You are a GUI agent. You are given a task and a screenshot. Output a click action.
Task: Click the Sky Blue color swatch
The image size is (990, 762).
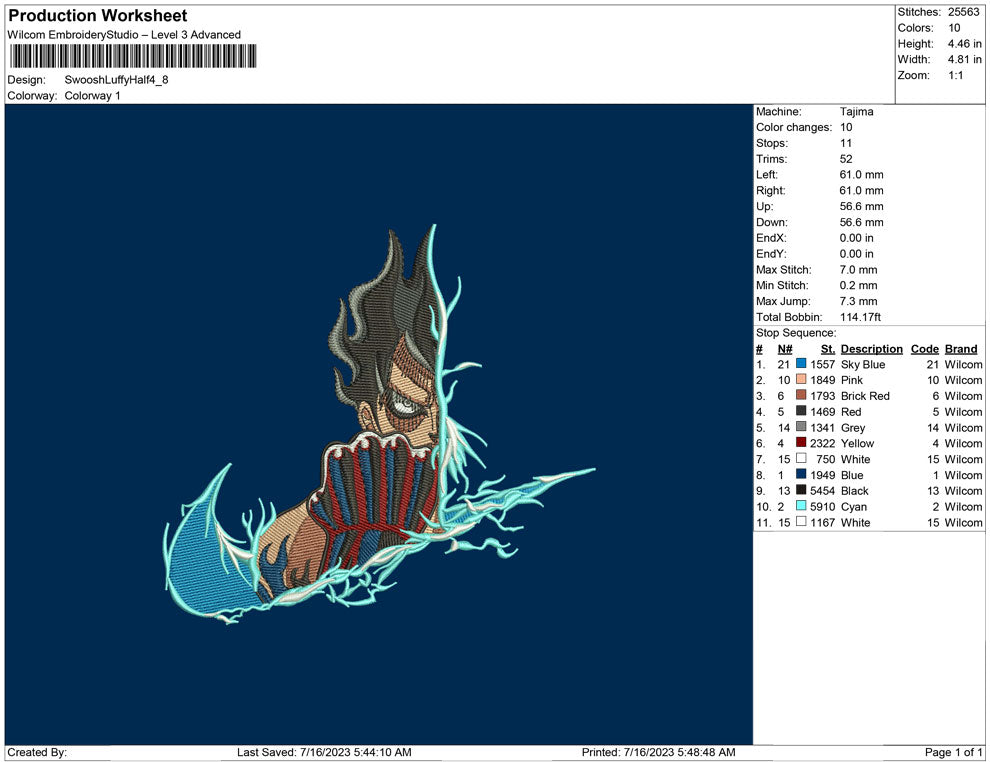point(801,365)
